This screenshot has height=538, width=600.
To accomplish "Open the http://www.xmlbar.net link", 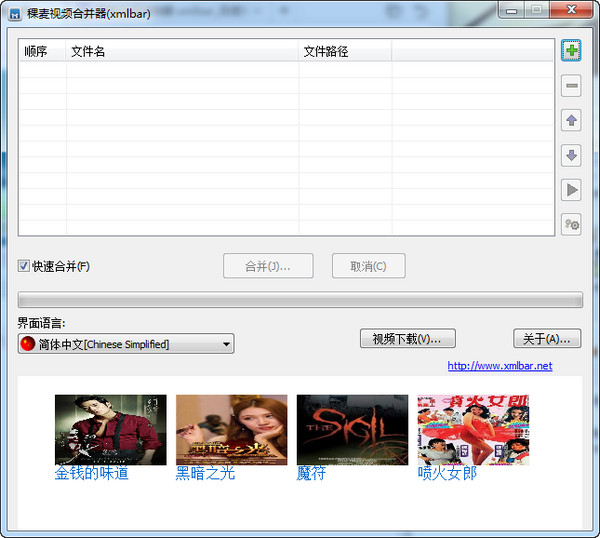I will [499, 366].
